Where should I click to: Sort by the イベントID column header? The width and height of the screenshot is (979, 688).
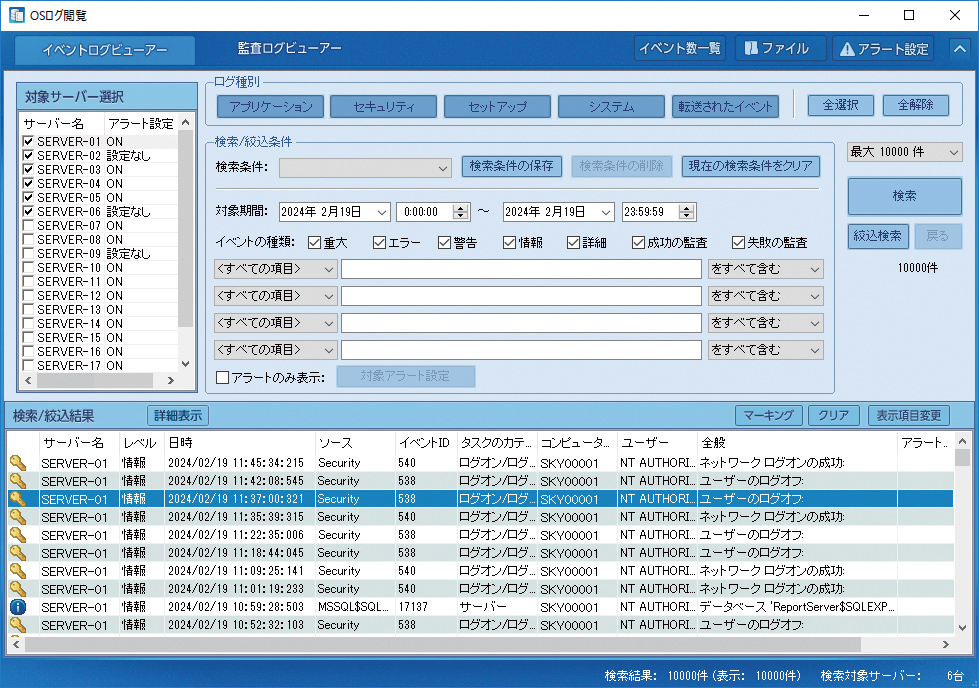pyautogui.click(x=425, y=443)
